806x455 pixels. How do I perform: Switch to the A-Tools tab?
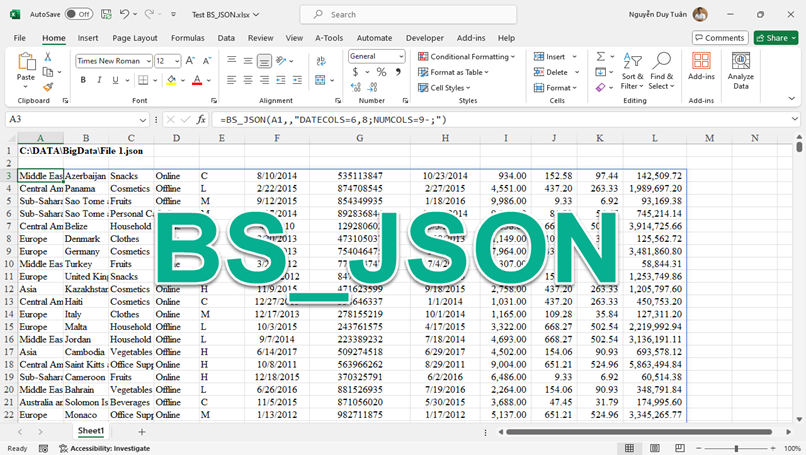pos(329,38)
